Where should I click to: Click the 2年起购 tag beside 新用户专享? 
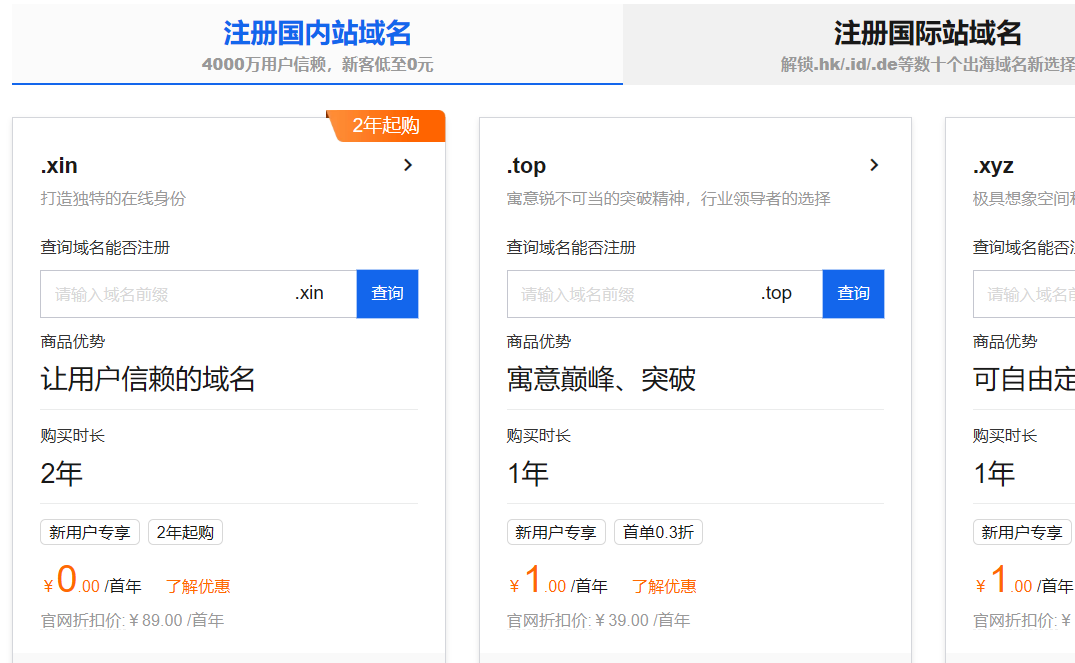(x=185, y=532)
